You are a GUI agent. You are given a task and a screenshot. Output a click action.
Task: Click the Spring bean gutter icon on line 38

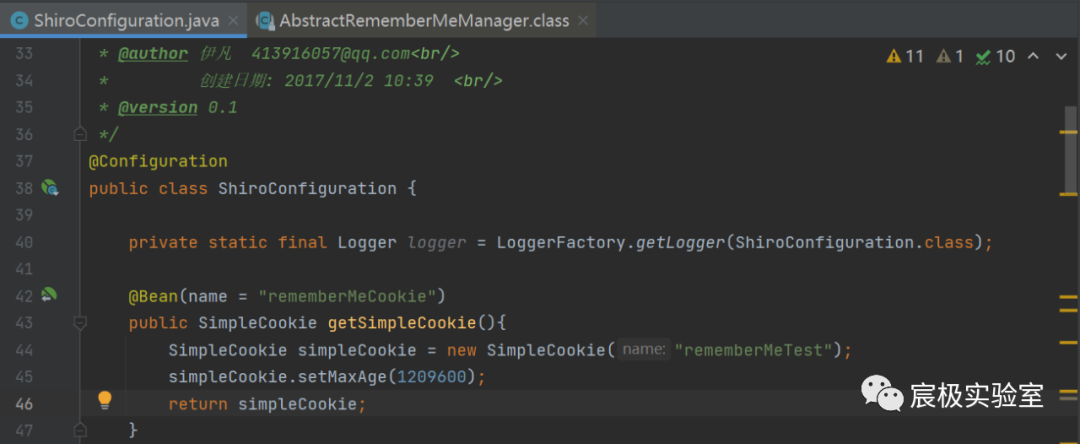49,188
